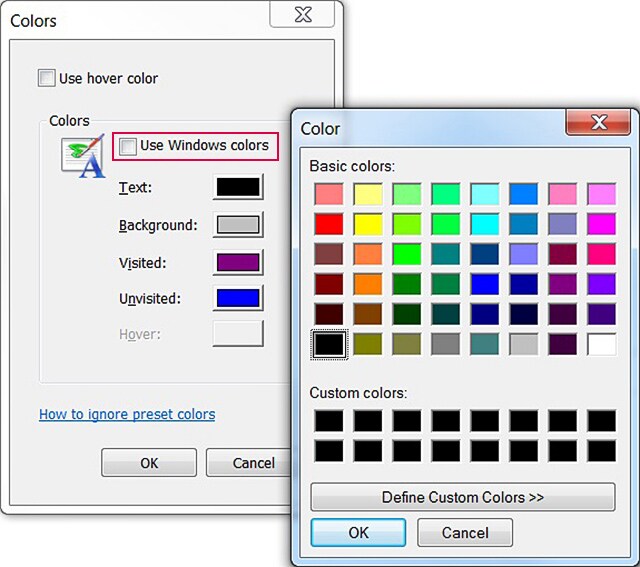Close the Colors dialog window
This screenshot has width=640, height=567.
302,15
